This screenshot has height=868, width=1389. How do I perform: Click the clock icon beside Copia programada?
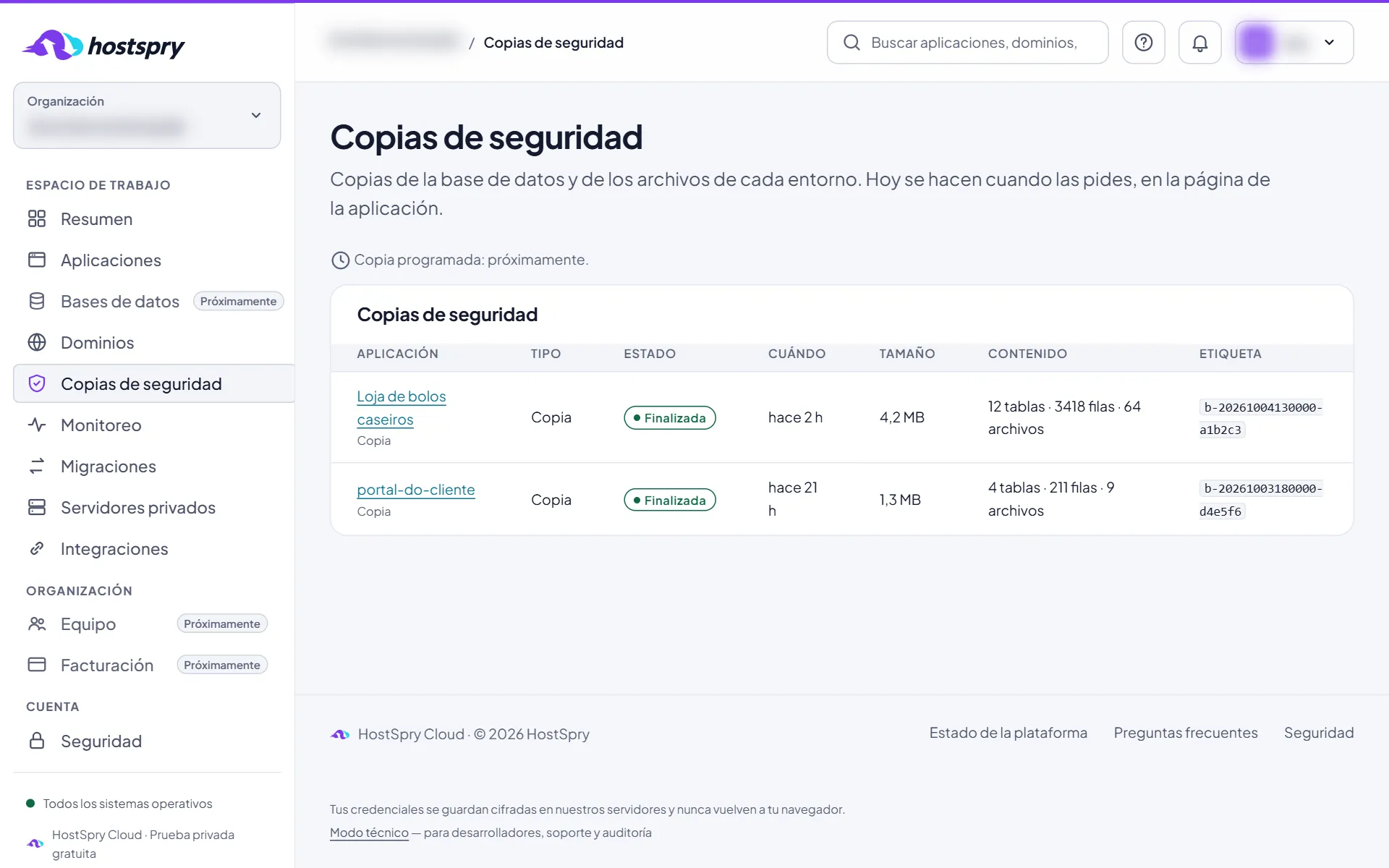point(340,260)
